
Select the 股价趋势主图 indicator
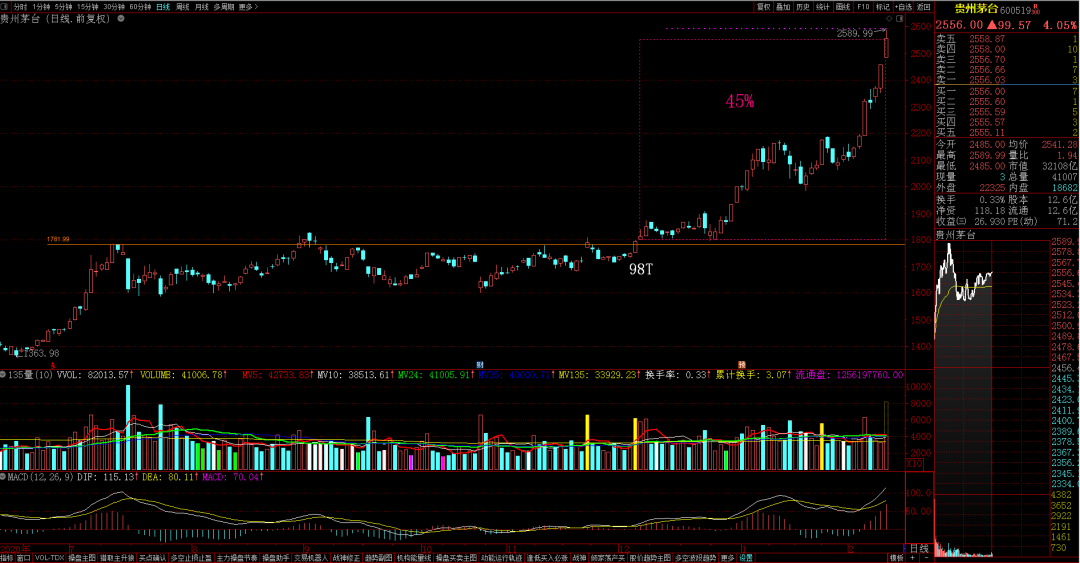point(650,557)
